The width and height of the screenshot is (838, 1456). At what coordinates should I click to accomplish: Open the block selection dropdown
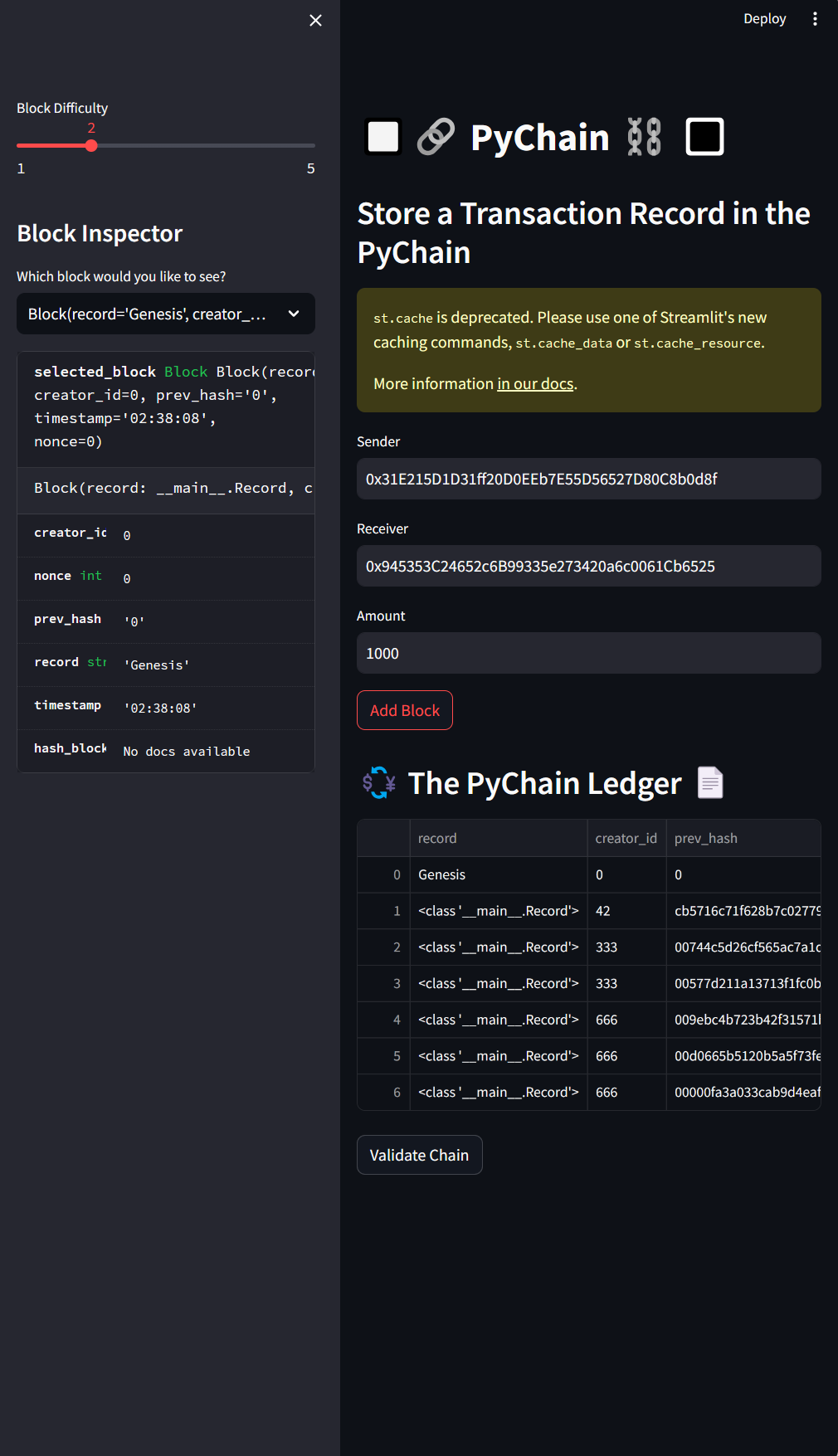pos(166,314)
